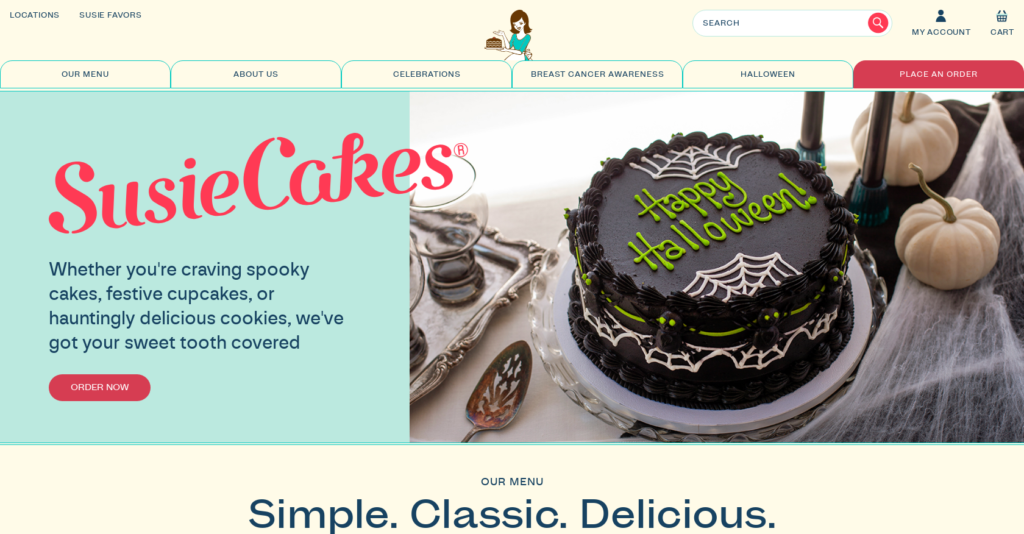1024x534 pixels.
Task: Select the Celebrations tab
Action: pos(426,74)
